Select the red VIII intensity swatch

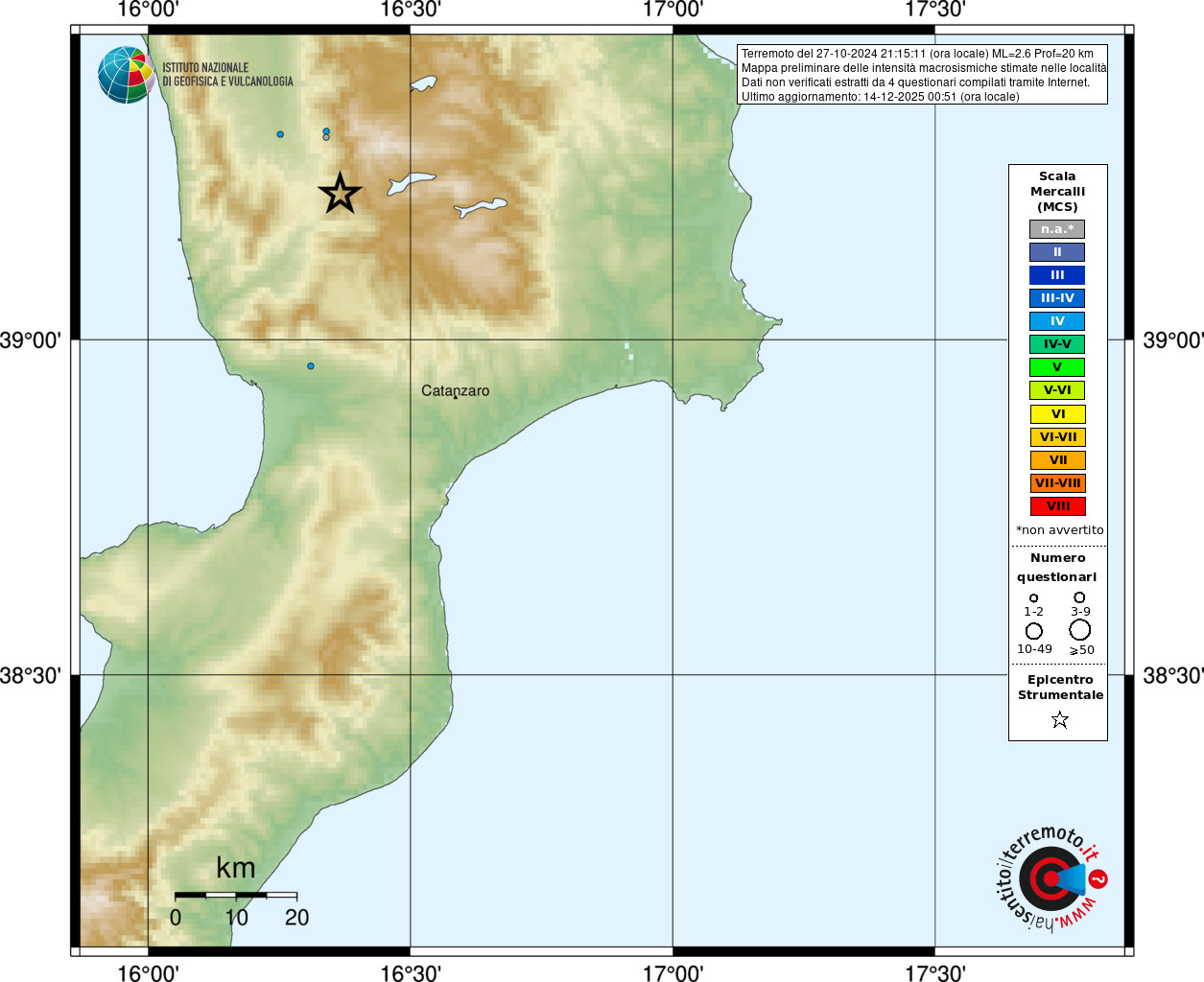1057,506
